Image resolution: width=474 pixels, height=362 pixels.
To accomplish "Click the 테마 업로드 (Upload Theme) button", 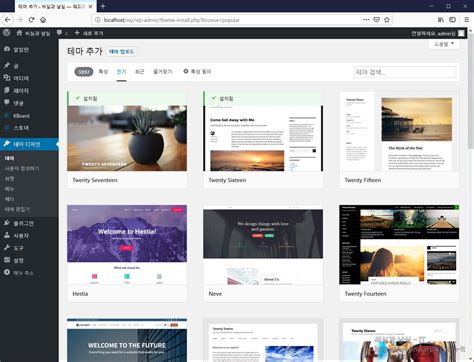I will pyautogui.click(x=121, y=51).
